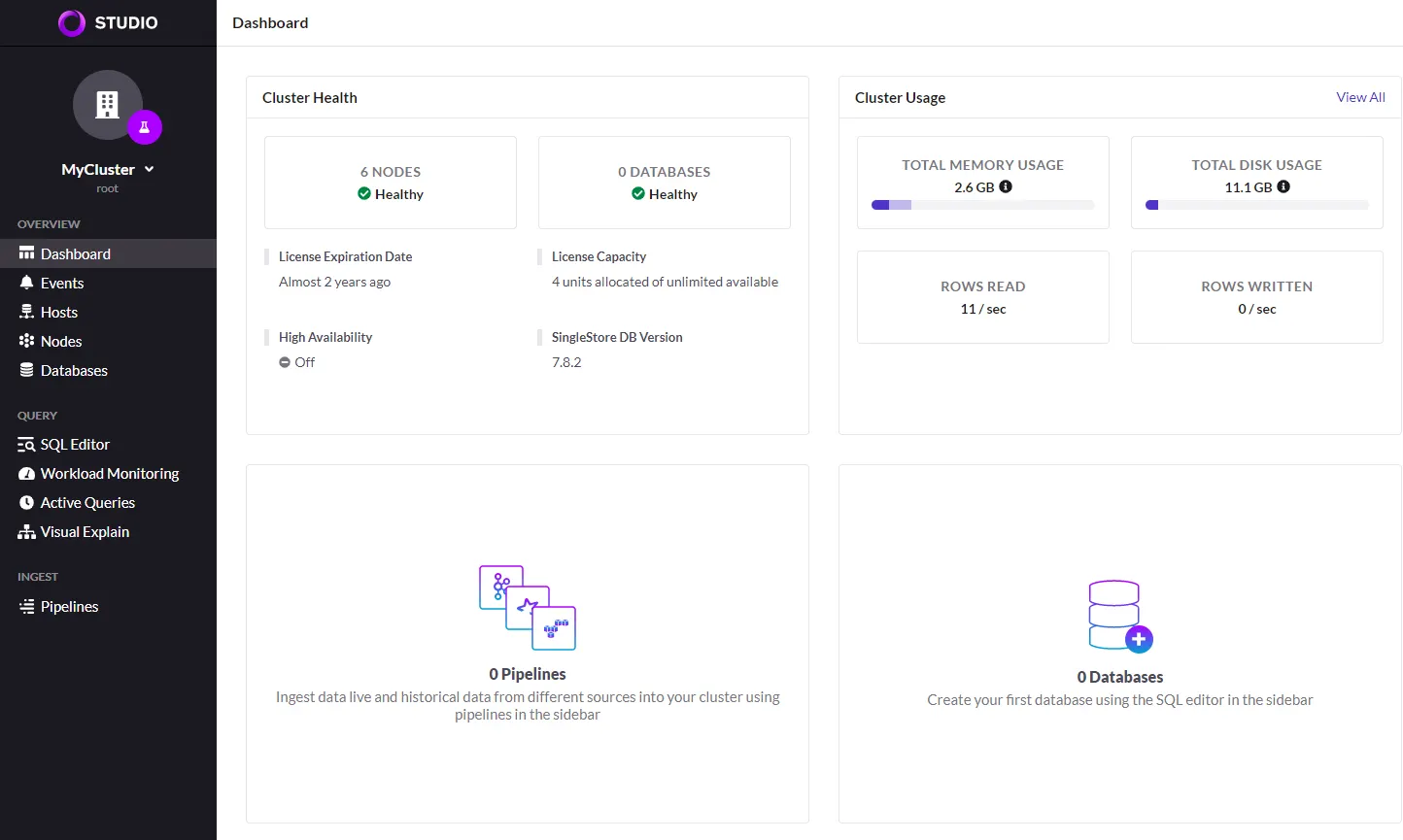Click info icon beside disk usage value
This screenshot has height=840, width=1403.
click(x=1283, y=186)
